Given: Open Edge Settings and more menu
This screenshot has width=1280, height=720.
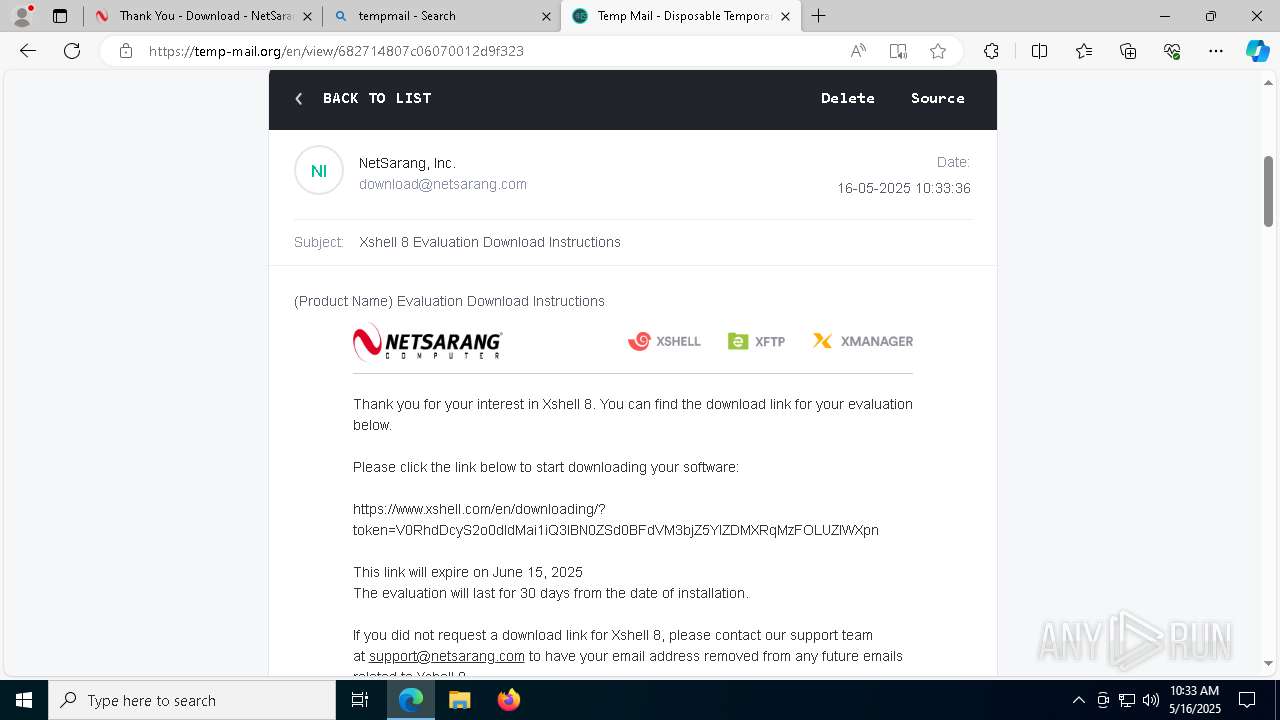Looking at the screenshot, I should [x=1216, y=51].
